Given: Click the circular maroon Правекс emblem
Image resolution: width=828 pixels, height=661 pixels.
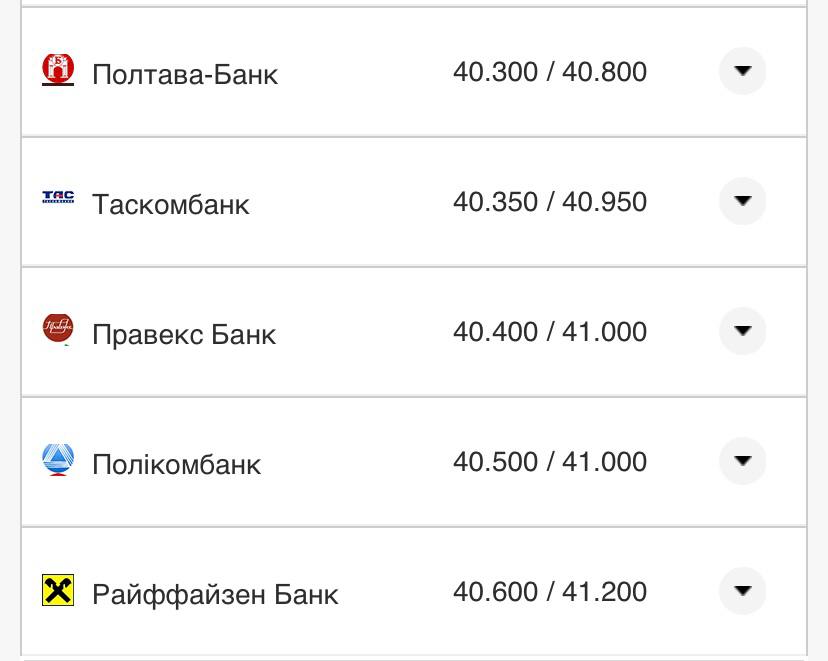Looking at the screenshot, I should point(58,331).
